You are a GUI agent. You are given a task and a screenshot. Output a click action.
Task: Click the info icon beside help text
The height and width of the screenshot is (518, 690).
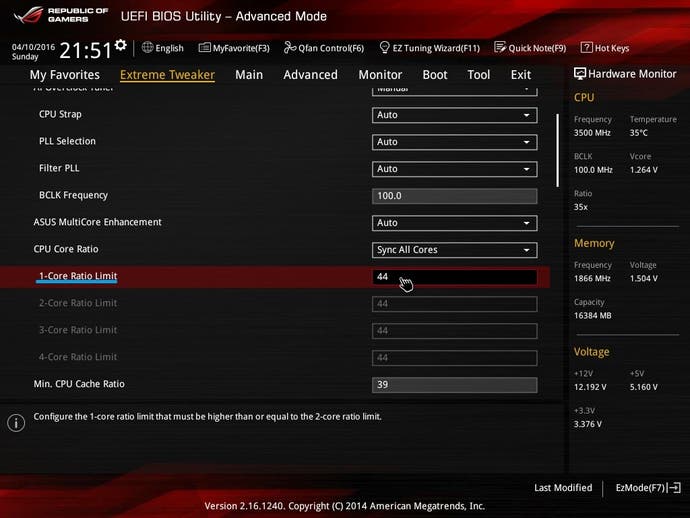(x=16, y=423)
